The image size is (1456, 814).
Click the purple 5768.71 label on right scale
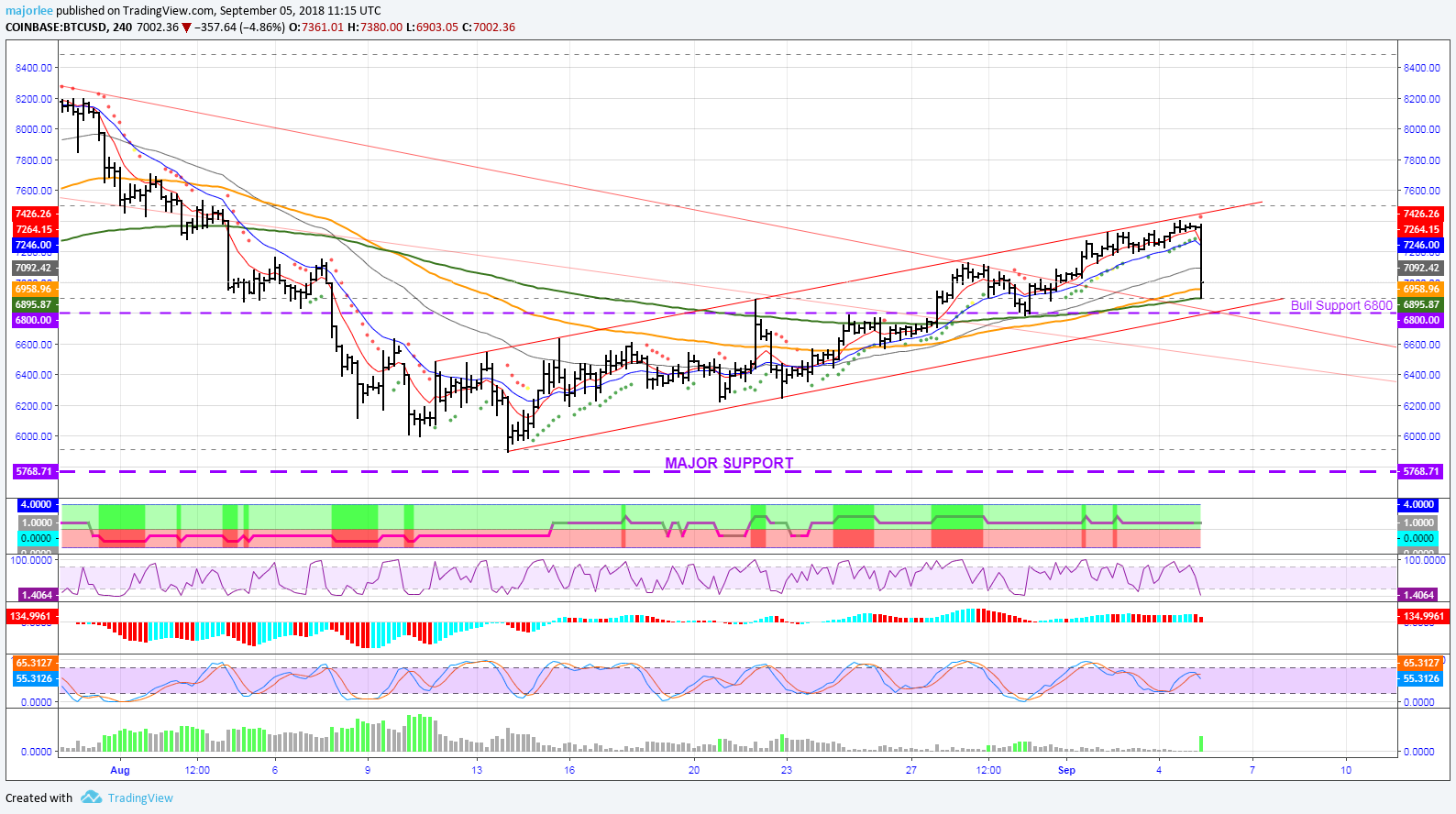pos(1420,471)
